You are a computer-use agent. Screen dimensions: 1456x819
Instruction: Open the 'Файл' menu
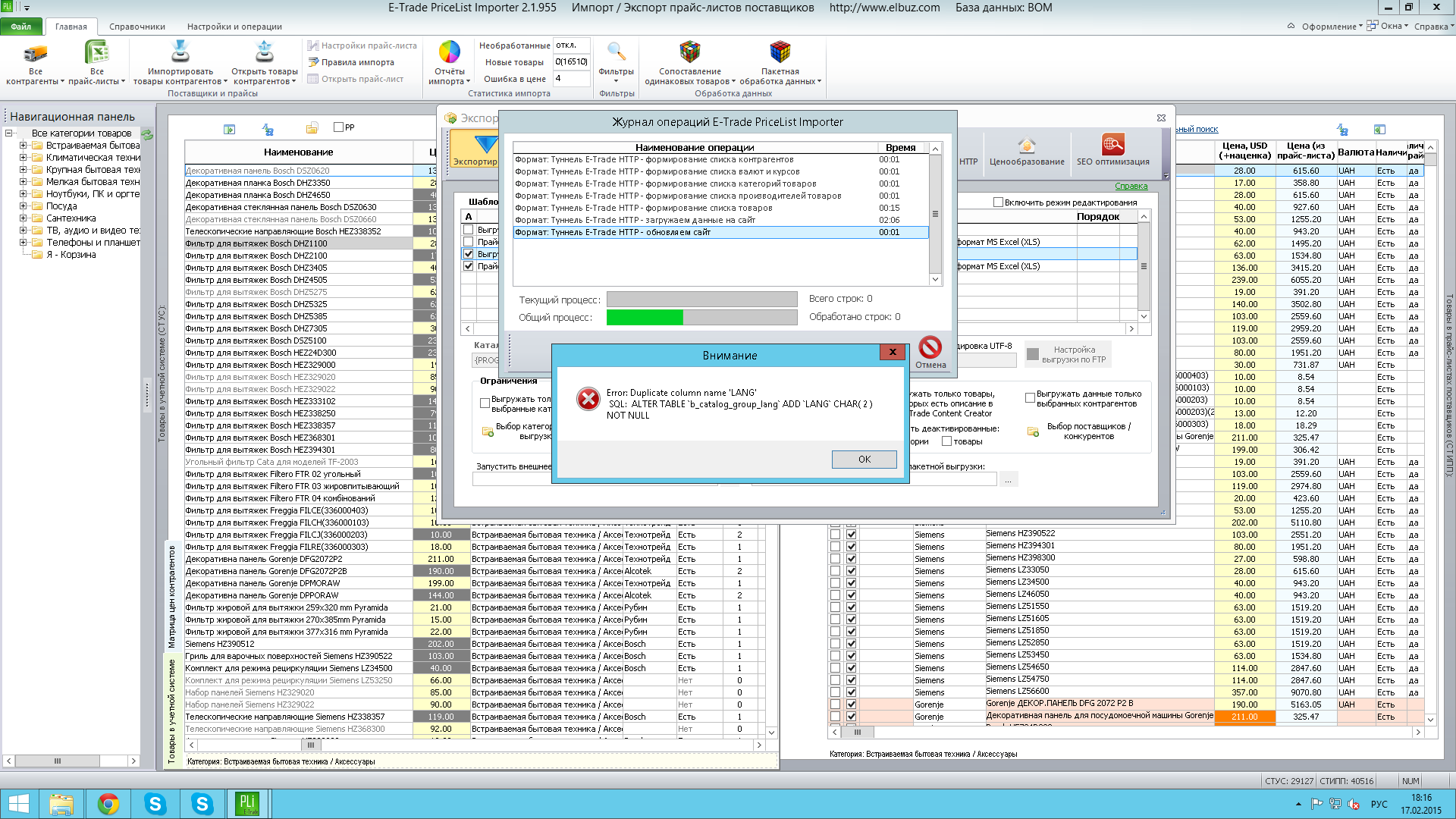click(21, 27)
